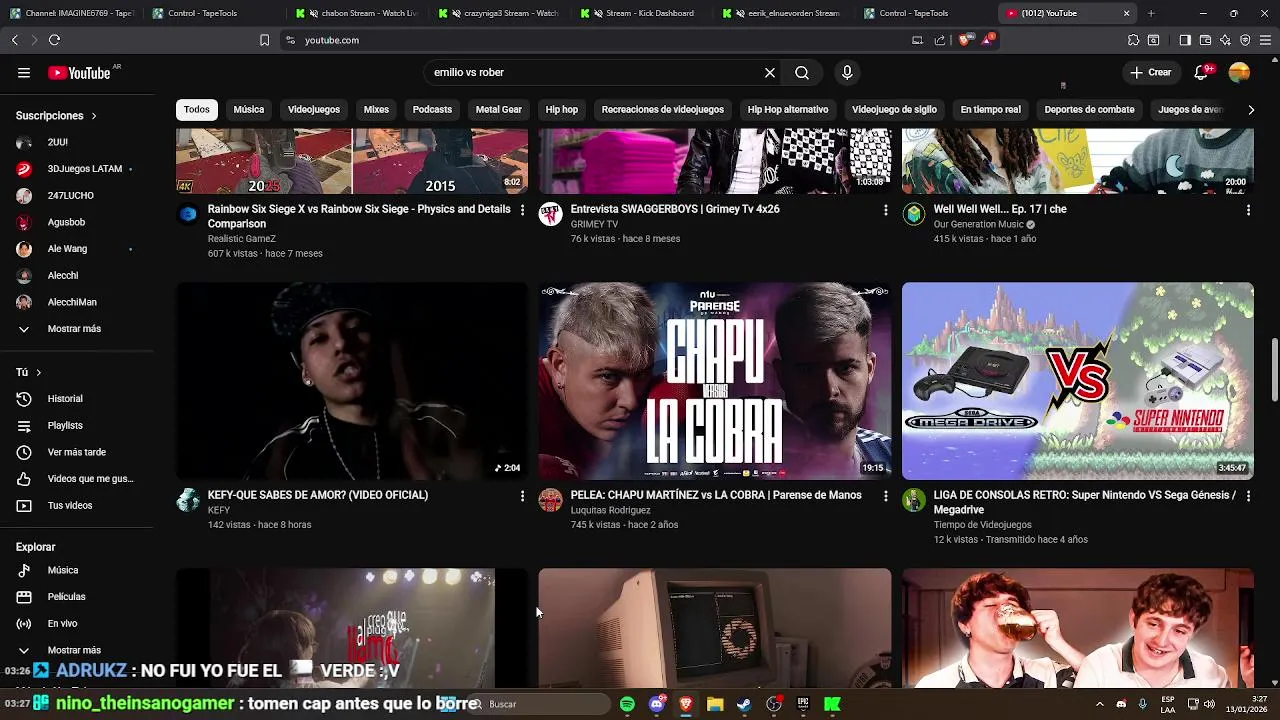Image resolution: width=1280 pixels, height=720 pixels.
Task: Go to YouTube home via logo
Action: tap(79, 73)
